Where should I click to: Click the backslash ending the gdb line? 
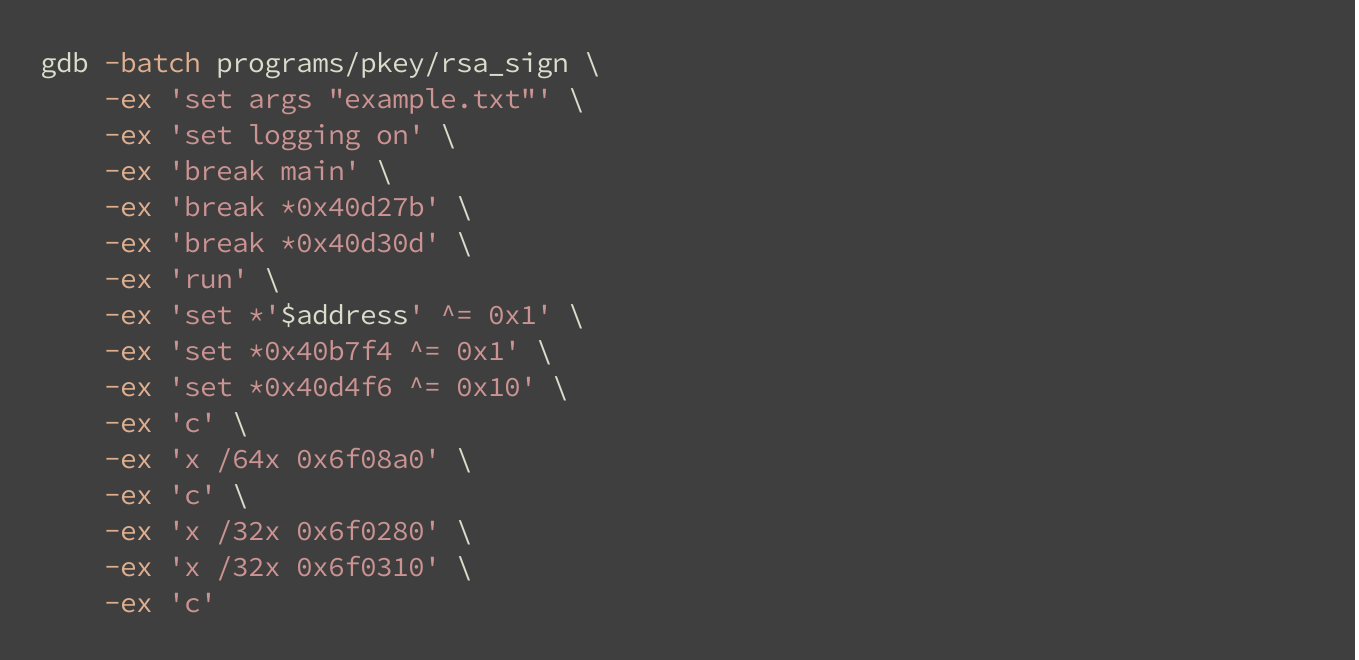pos(592,64)
